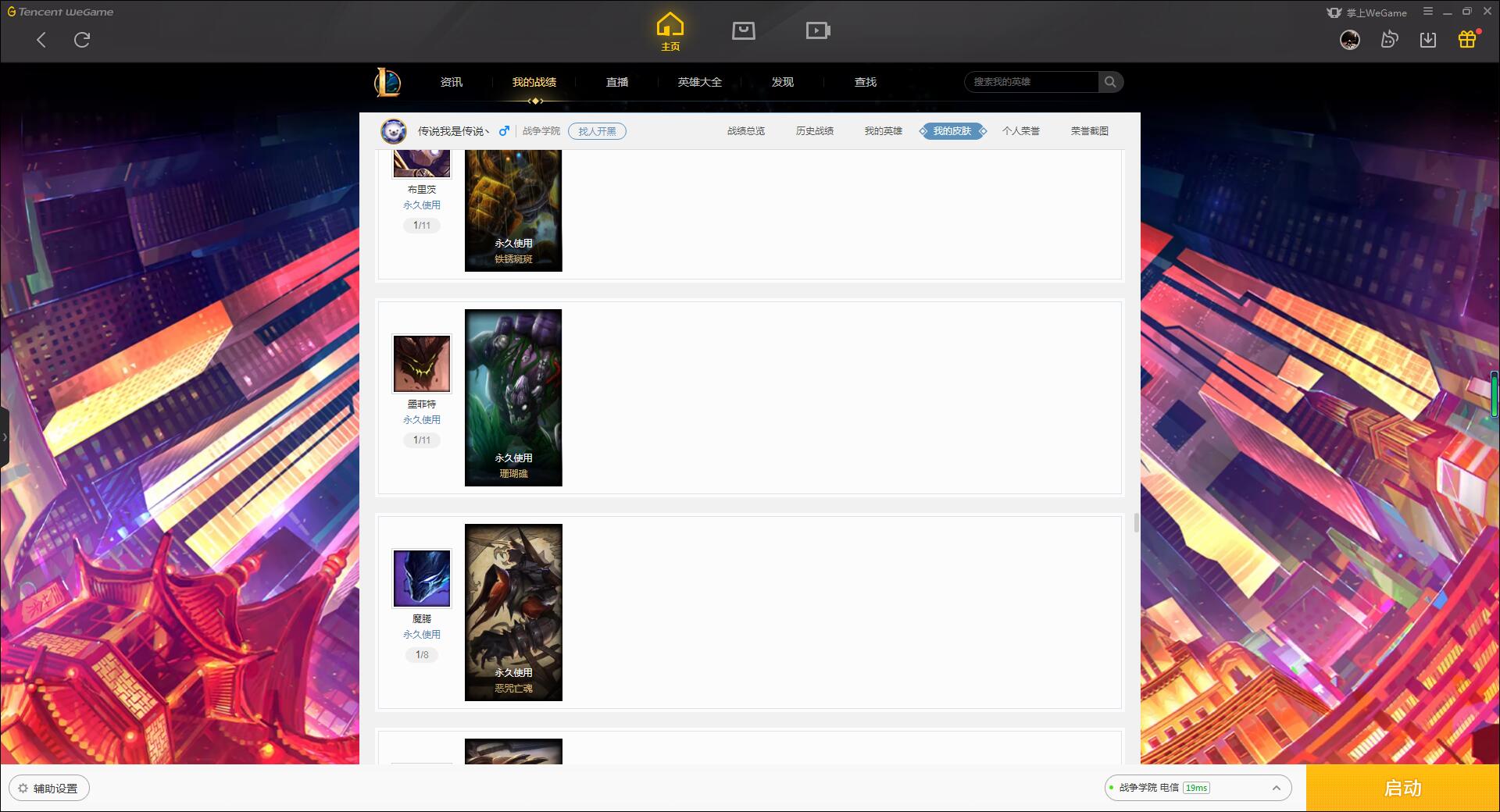Open the 铁锈斑斑 skin card
Screen dimensions: 1500x812
513,210
